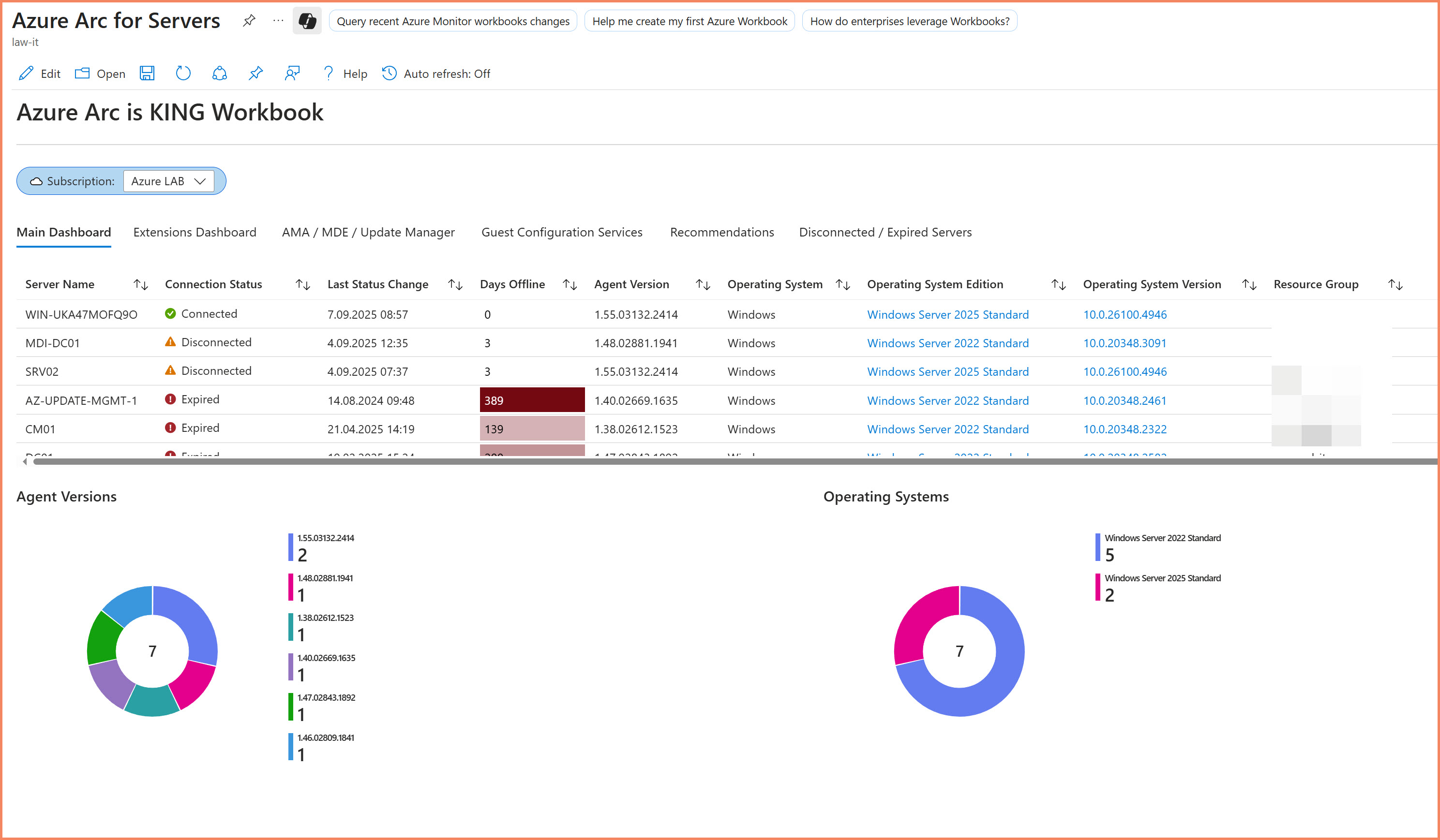Open a workbook with the Open button

[100, 74]
